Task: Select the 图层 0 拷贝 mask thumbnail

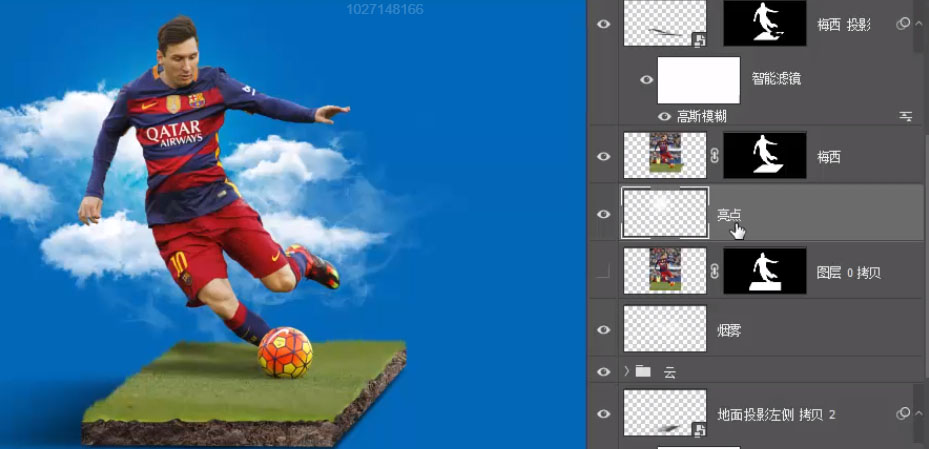Action: pyautogui.click(x=765, y=271)
